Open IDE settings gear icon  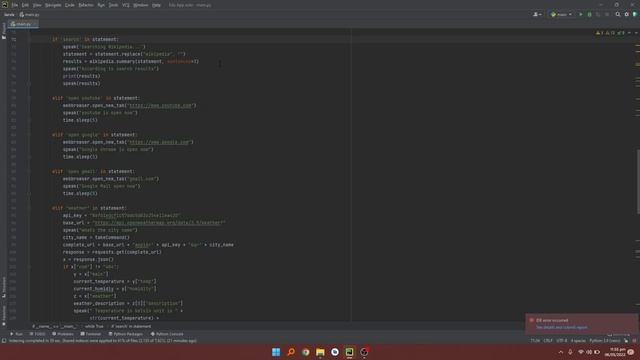pyautogui.click(x=627, y=14)
